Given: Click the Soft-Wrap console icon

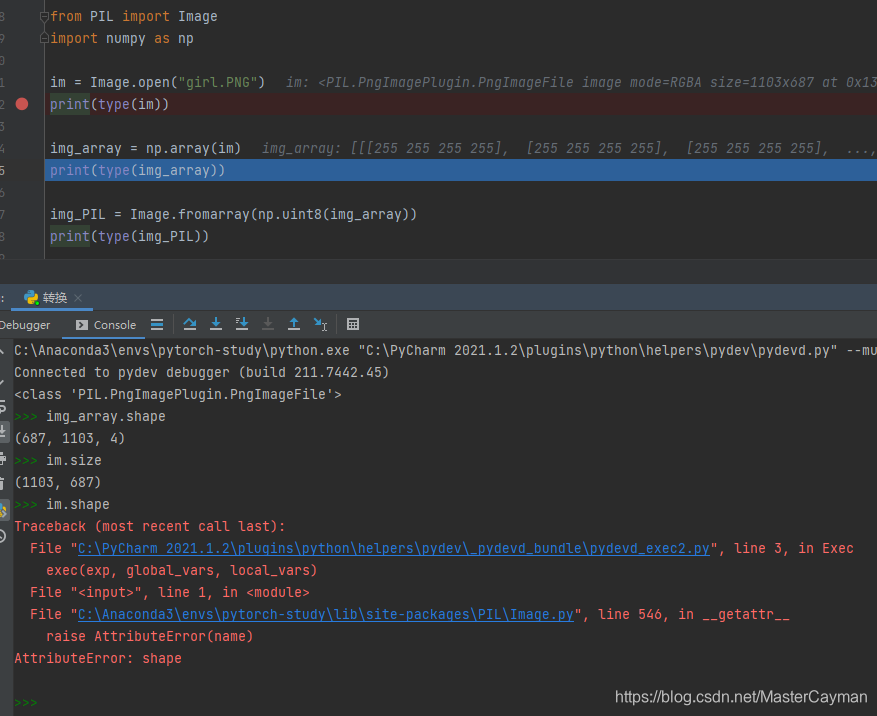Looking at the screenshot, I should pyautogui.click(x=3, y=407).
